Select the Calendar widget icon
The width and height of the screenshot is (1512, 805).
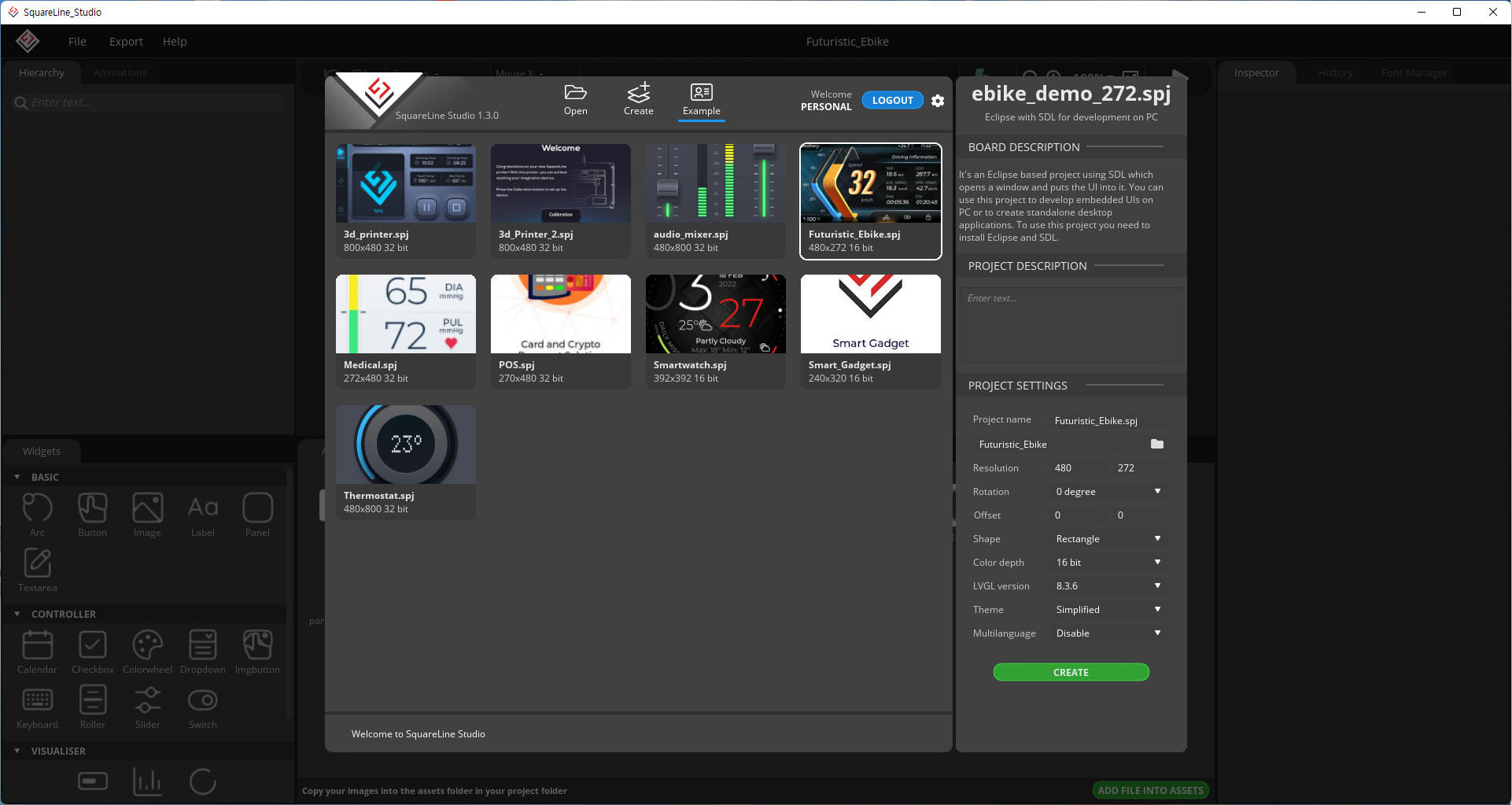click(x=37, y=645)
